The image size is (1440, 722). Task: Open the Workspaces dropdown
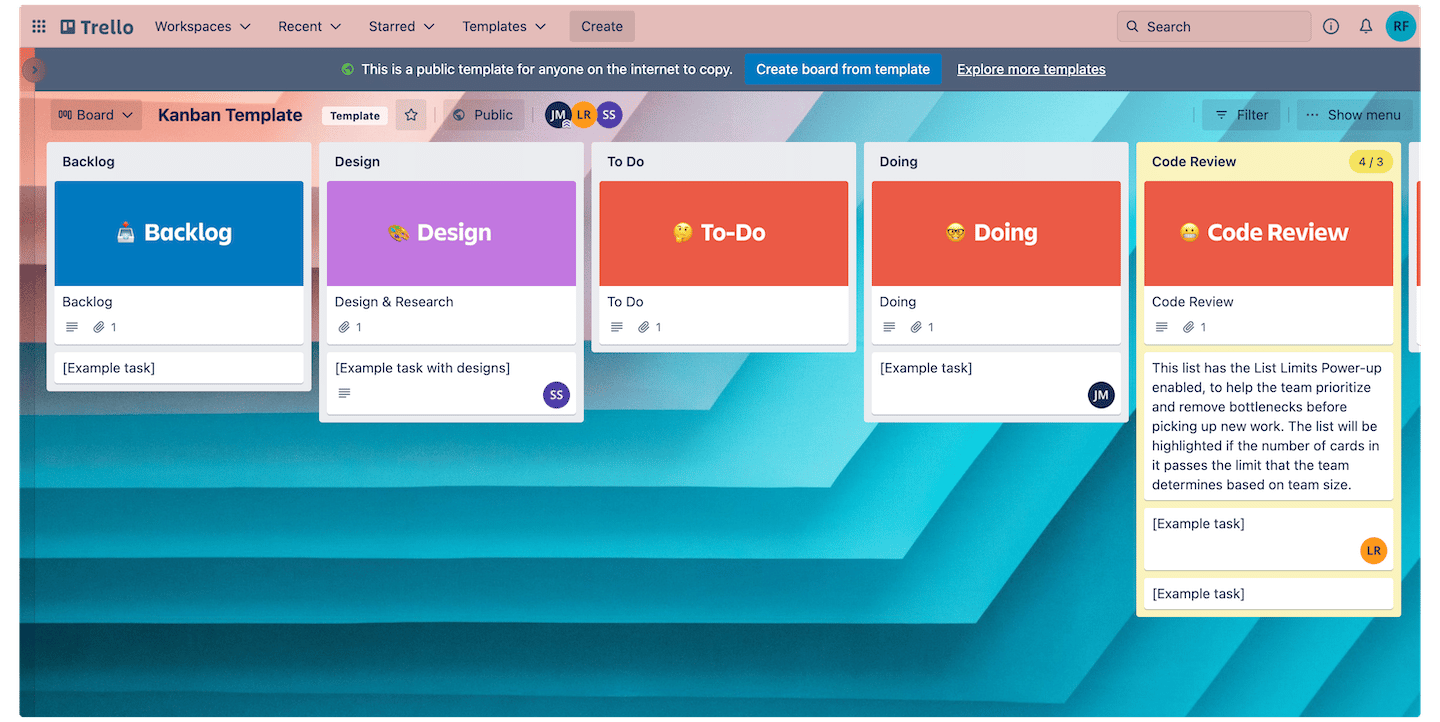point(203,27)
